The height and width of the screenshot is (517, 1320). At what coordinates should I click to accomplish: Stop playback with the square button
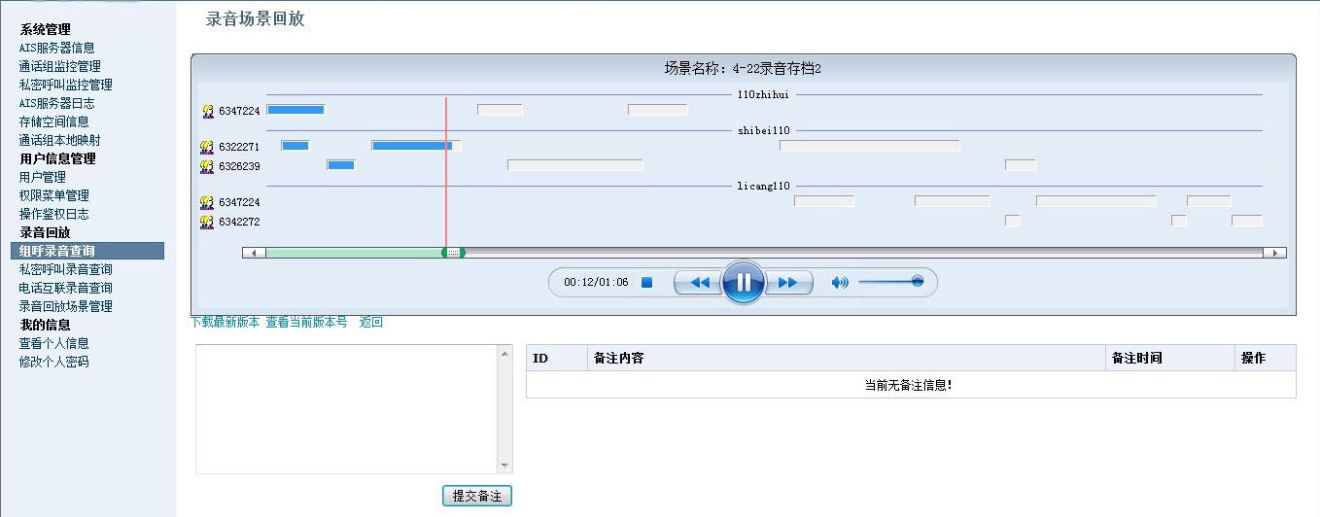(x=646, y=282)
